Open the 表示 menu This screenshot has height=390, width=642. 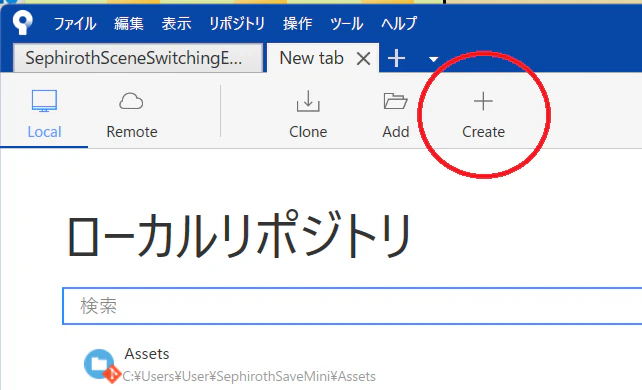[x=176, y=23]
